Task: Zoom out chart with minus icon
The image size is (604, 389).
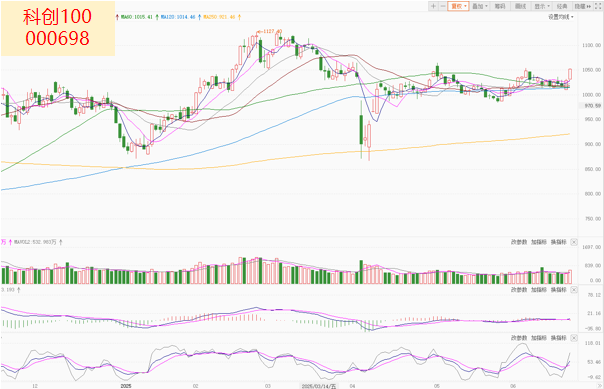Action: coord(443,6)
